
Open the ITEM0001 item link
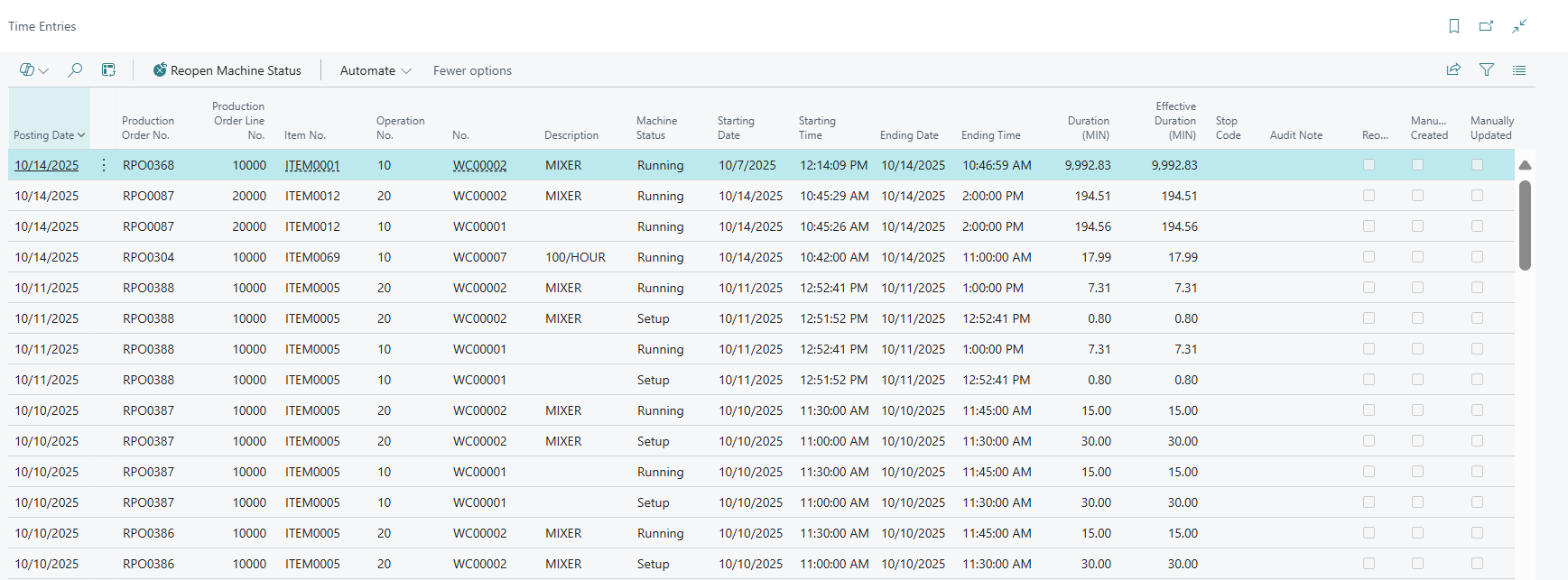(x=312, y=165)
